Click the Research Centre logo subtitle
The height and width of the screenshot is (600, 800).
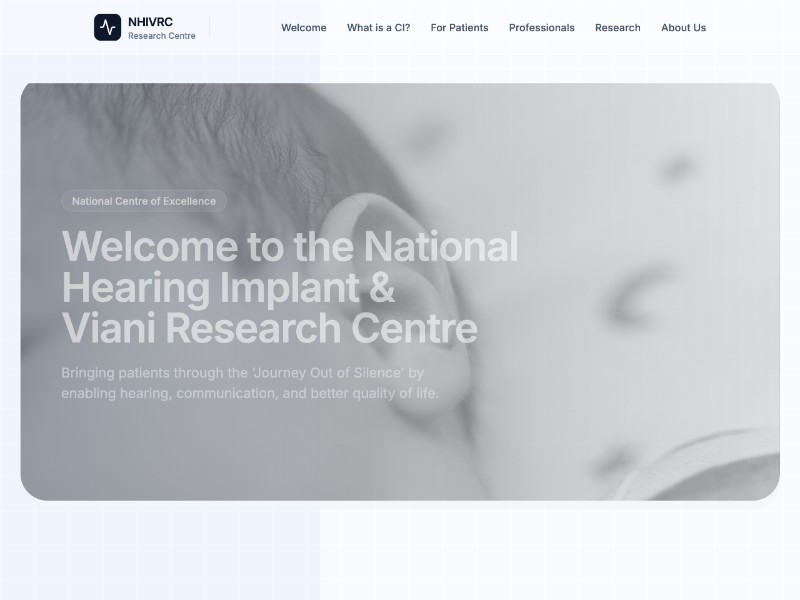[x=162, y=36]
